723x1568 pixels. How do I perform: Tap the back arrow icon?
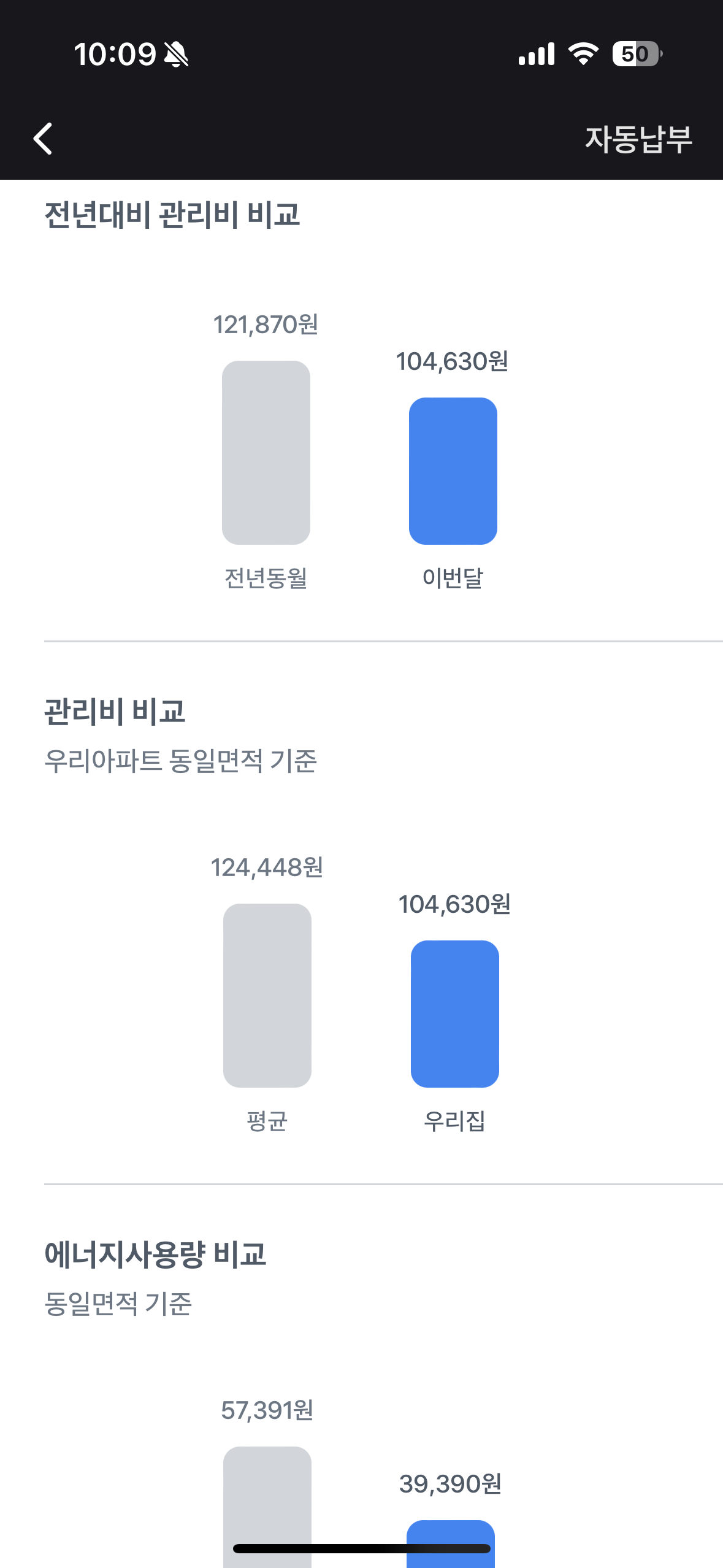[x=43, y=138]
